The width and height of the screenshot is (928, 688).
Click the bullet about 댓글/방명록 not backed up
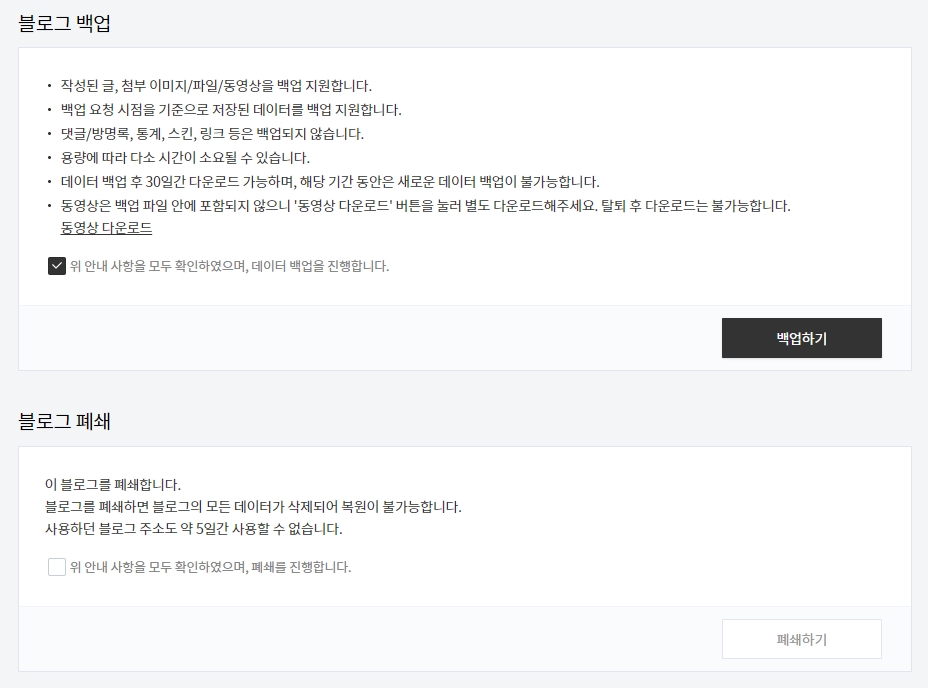coord(212,134)
